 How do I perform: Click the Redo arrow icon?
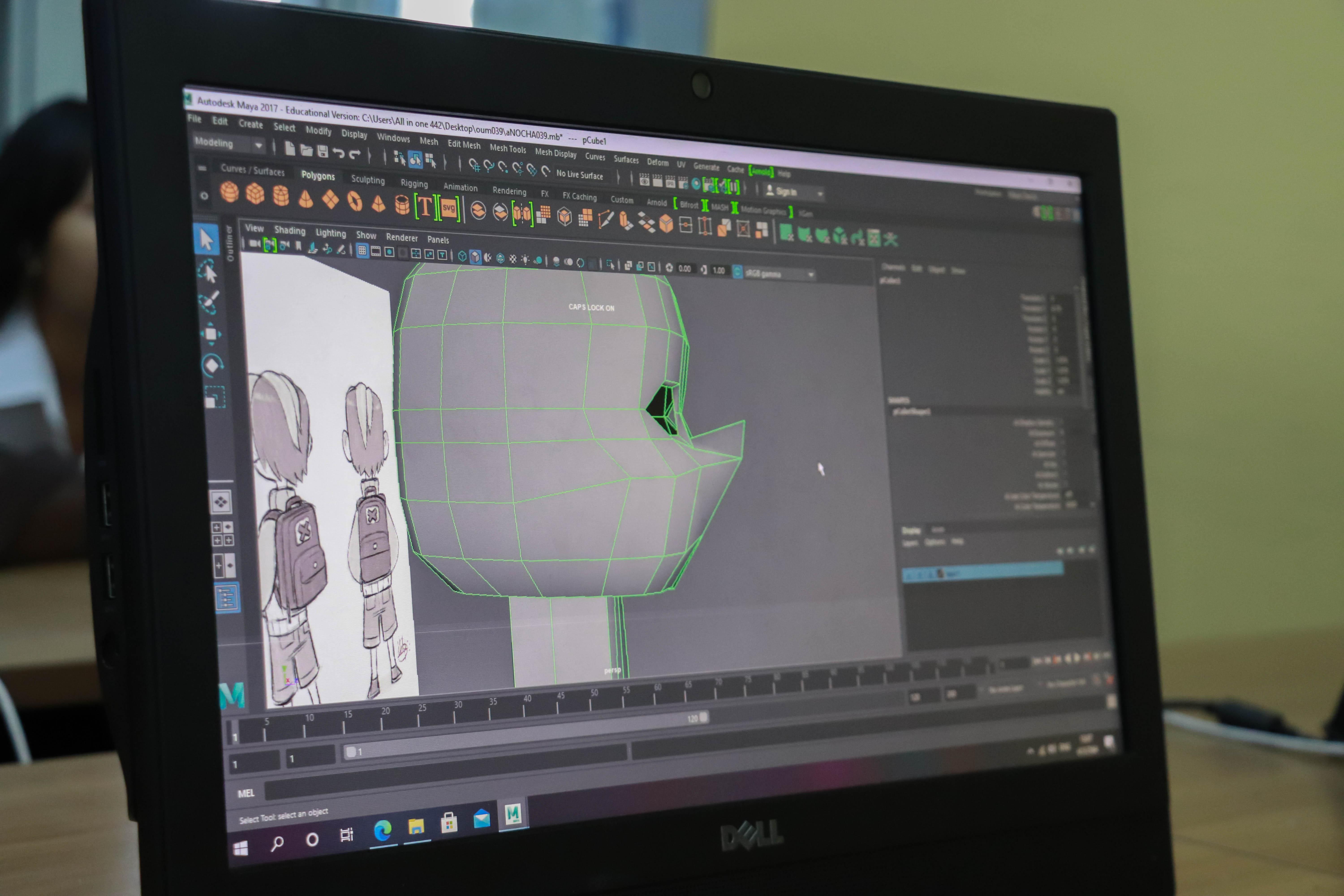tap(355, 154)
